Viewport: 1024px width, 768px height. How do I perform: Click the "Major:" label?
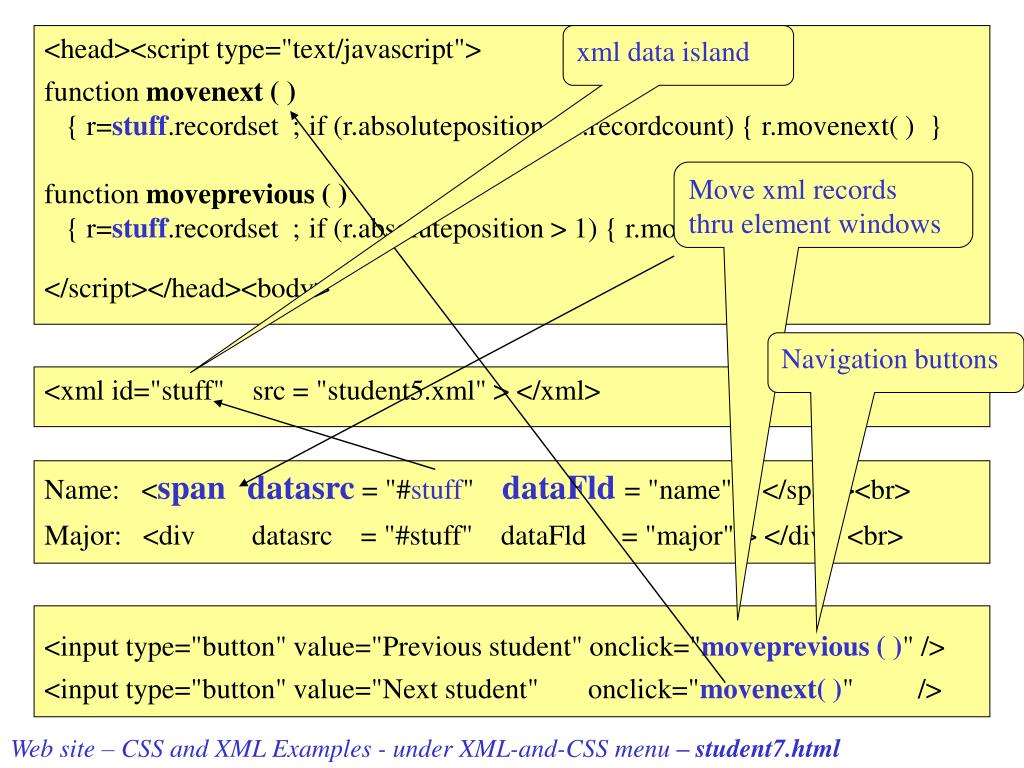tap(83, 536)
